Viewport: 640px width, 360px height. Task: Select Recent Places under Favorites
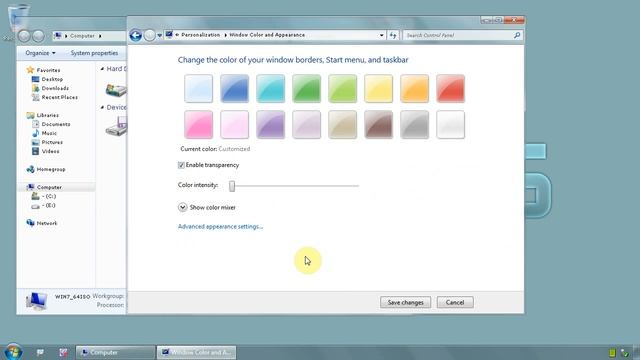tap(60, 97)
